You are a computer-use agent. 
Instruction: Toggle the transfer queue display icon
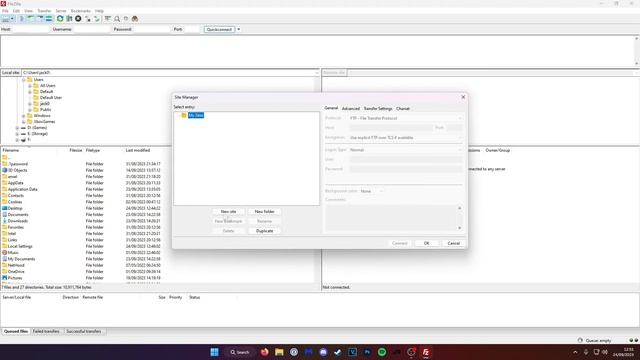pyautogui.click(x=49, y=19)
